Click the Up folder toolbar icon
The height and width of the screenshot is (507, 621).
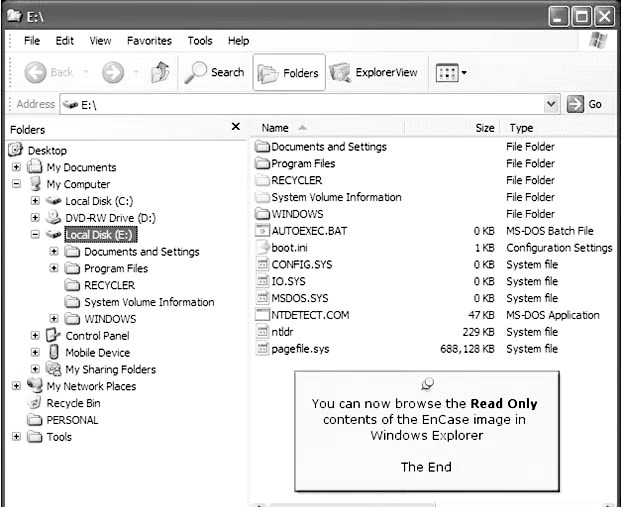pyautogui.click(x=160, y=72)
